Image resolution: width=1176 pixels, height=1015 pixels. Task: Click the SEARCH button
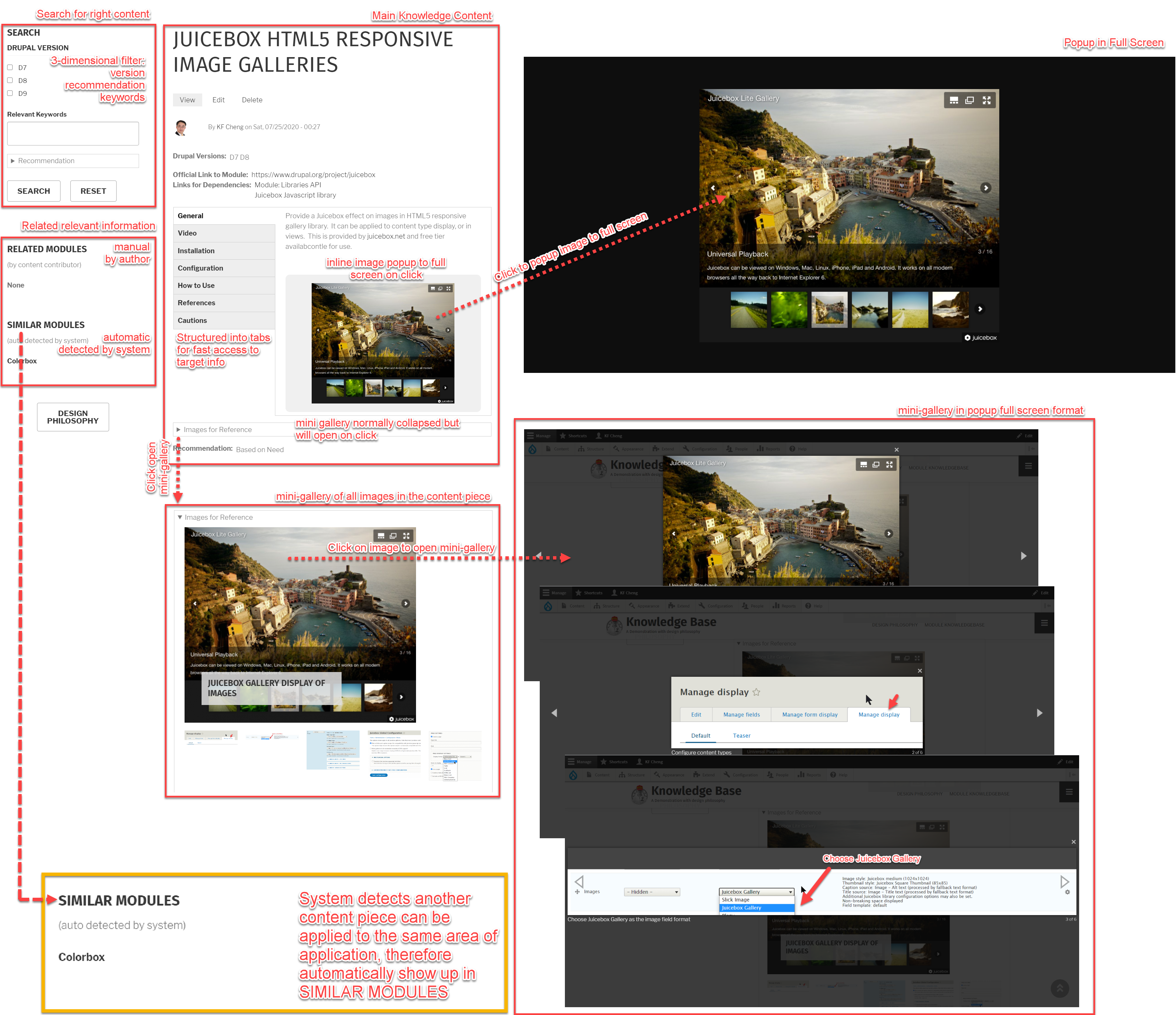point(34,191)
